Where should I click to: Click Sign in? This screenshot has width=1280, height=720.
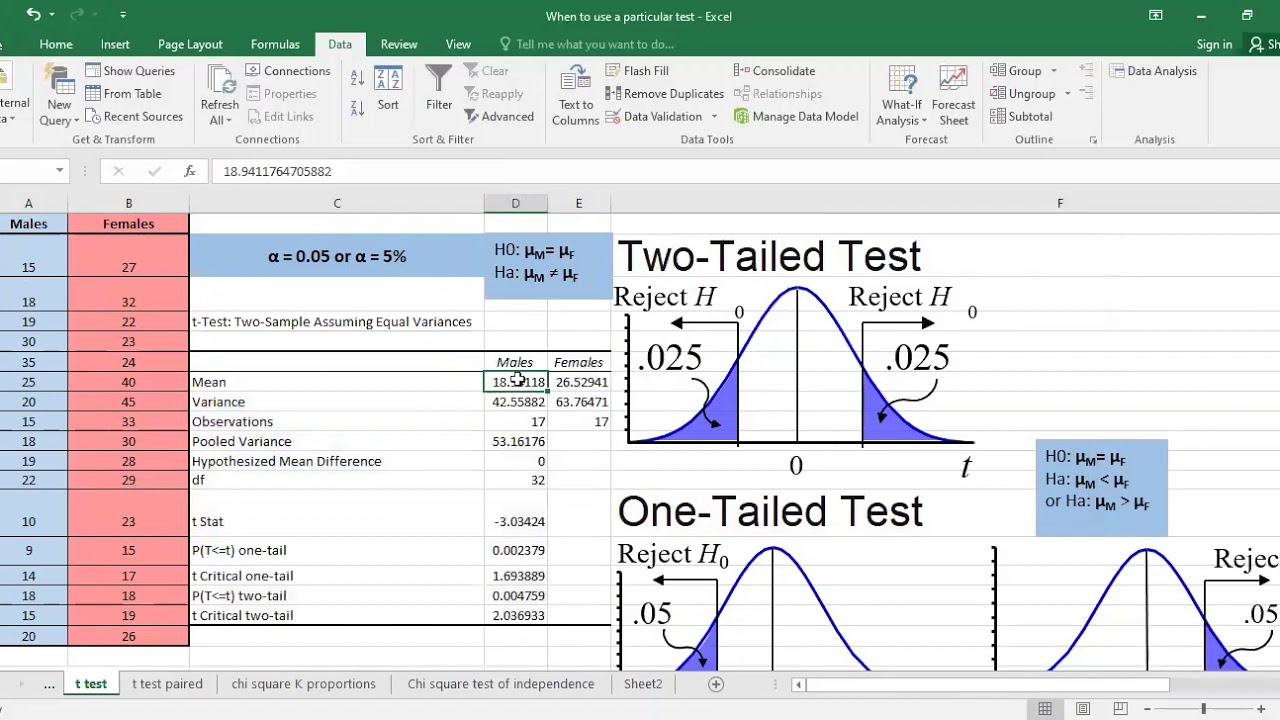coord(1214,44)
